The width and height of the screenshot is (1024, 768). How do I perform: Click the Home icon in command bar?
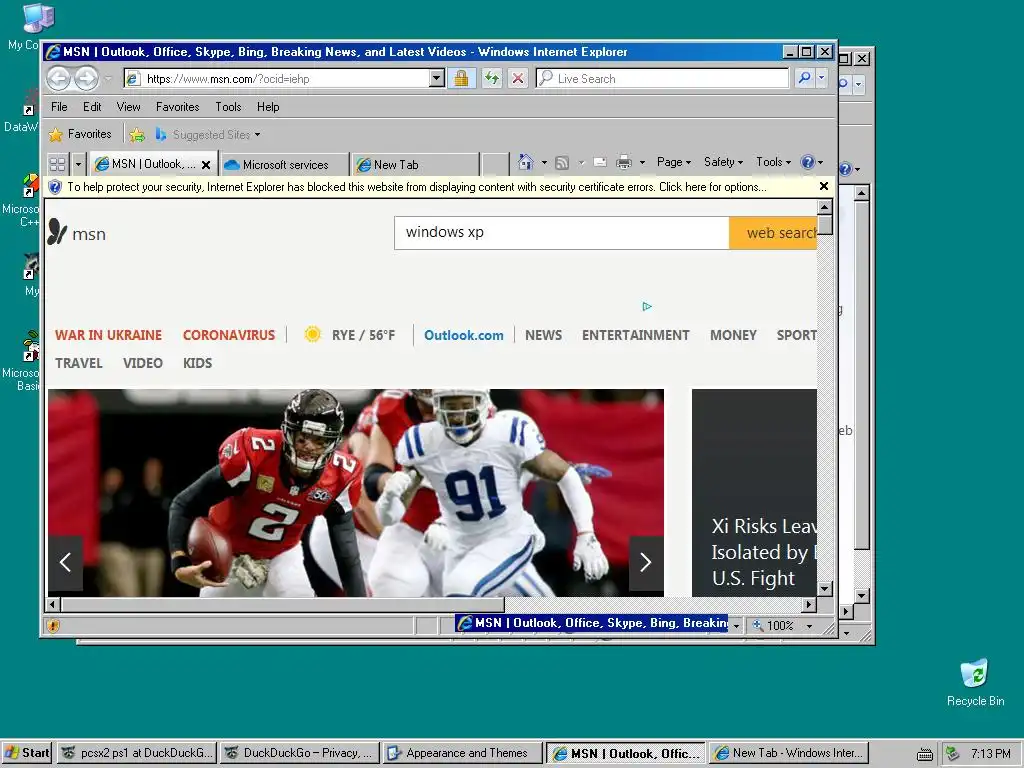coord(525,162)
